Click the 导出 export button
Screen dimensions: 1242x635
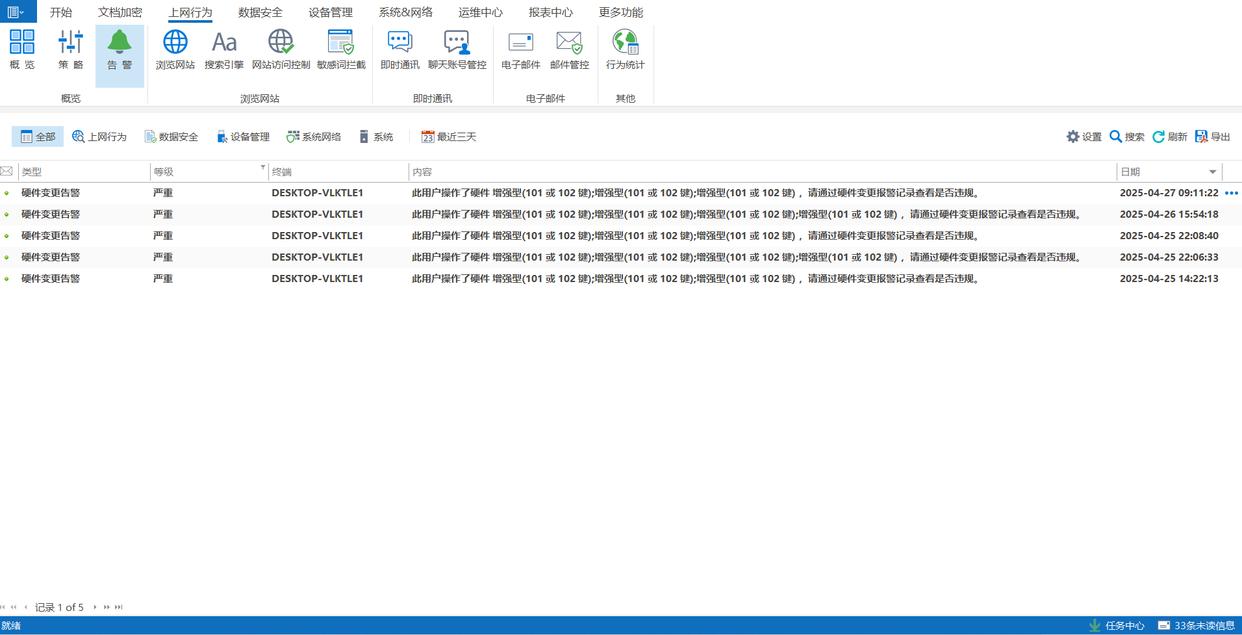pyautogui.click(x=1213, y=137)
